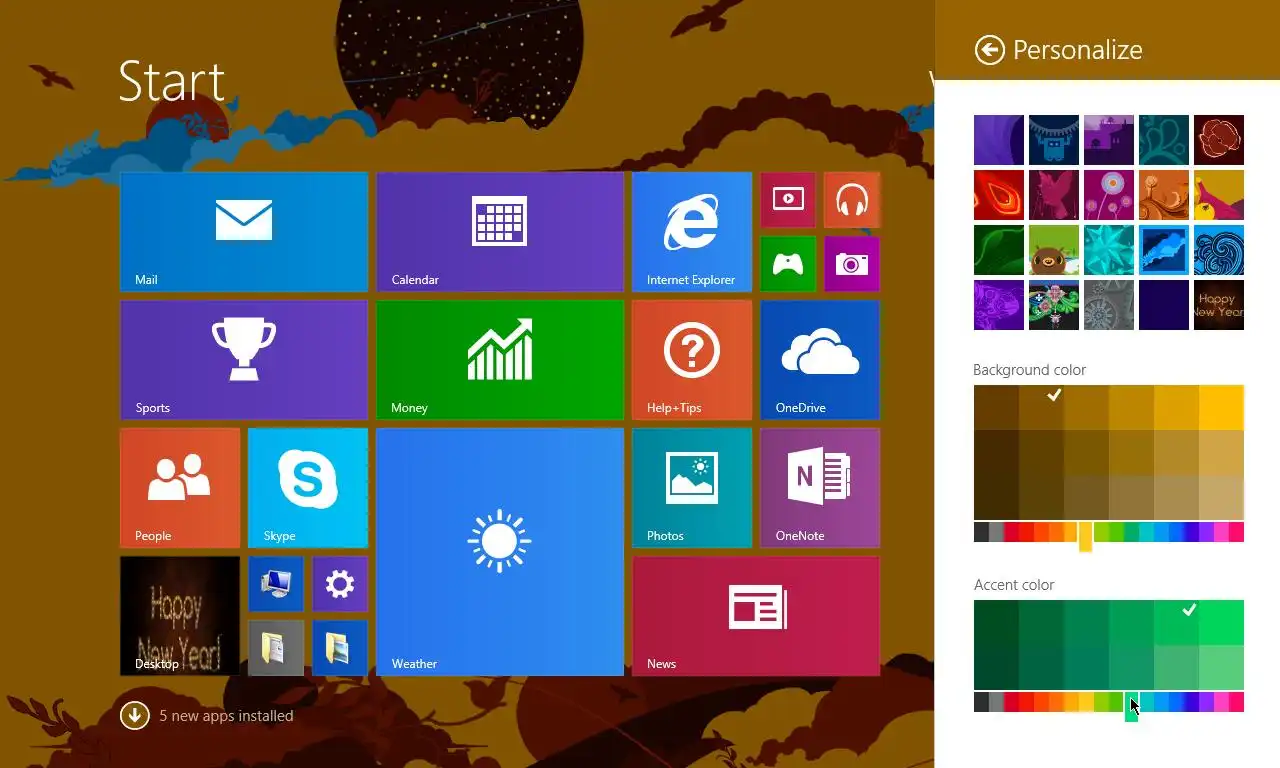Choose the solid dark navy background
1280x768 pixels.
coord(1164,305)
